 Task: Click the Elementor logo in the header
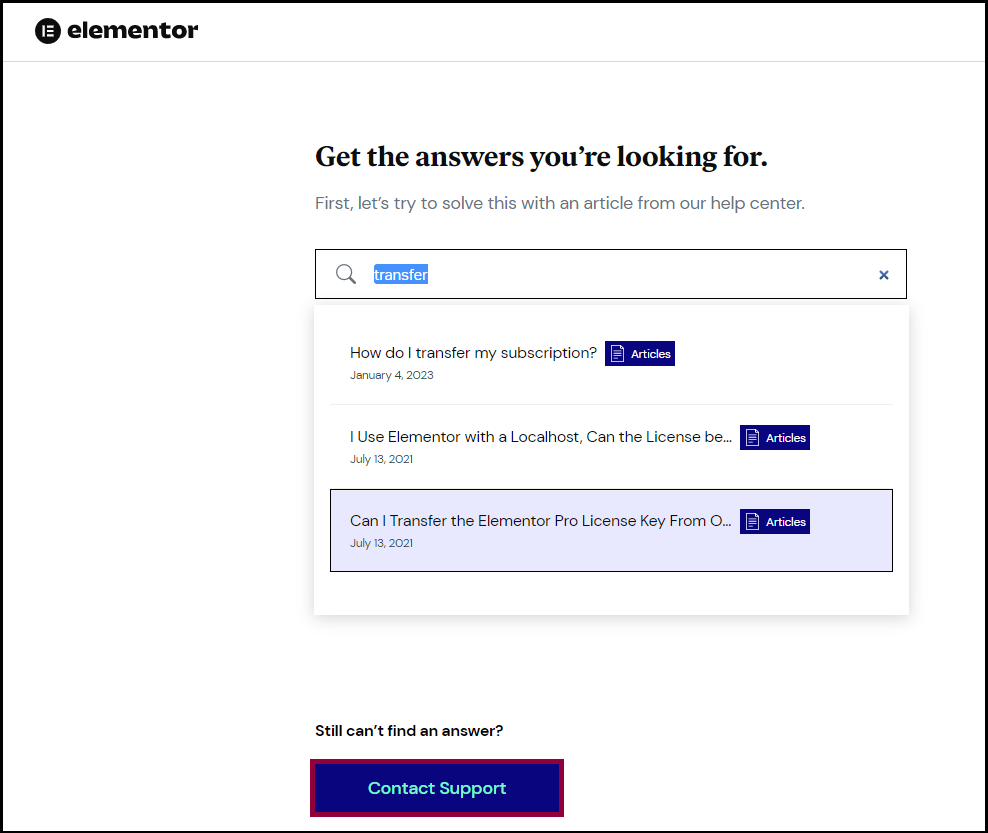pos(117,31)
